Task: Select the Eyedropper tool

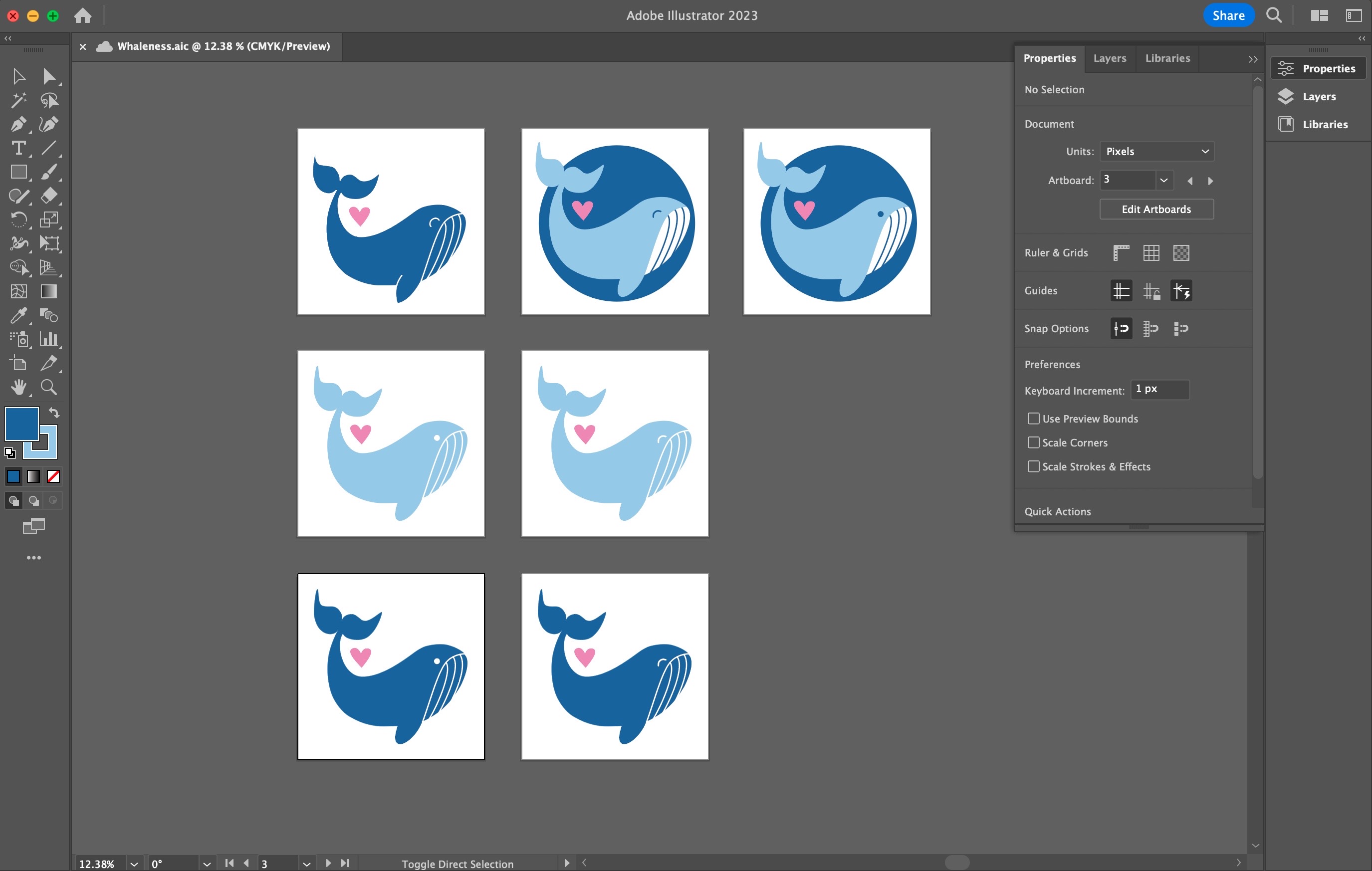Action: 18,315
